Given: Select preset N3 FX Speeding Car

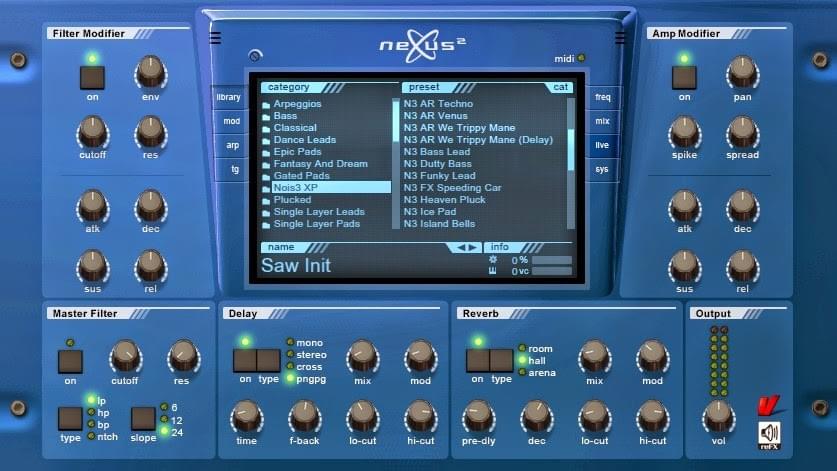Looking at the screenshot, I should click(x=452, y=188).
